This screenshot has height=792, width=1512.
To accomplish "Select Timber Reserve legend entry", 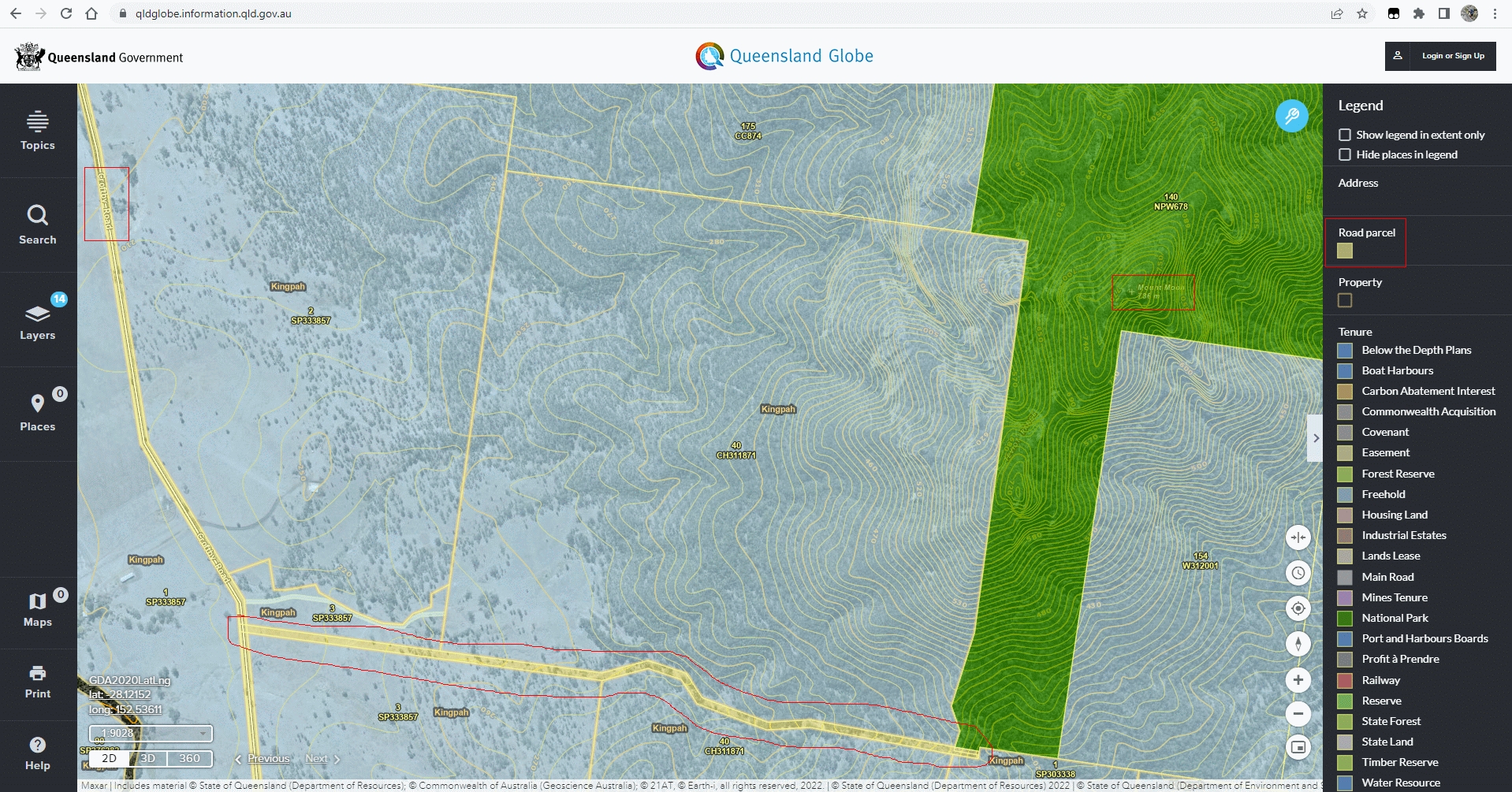I will [1399, 762].
